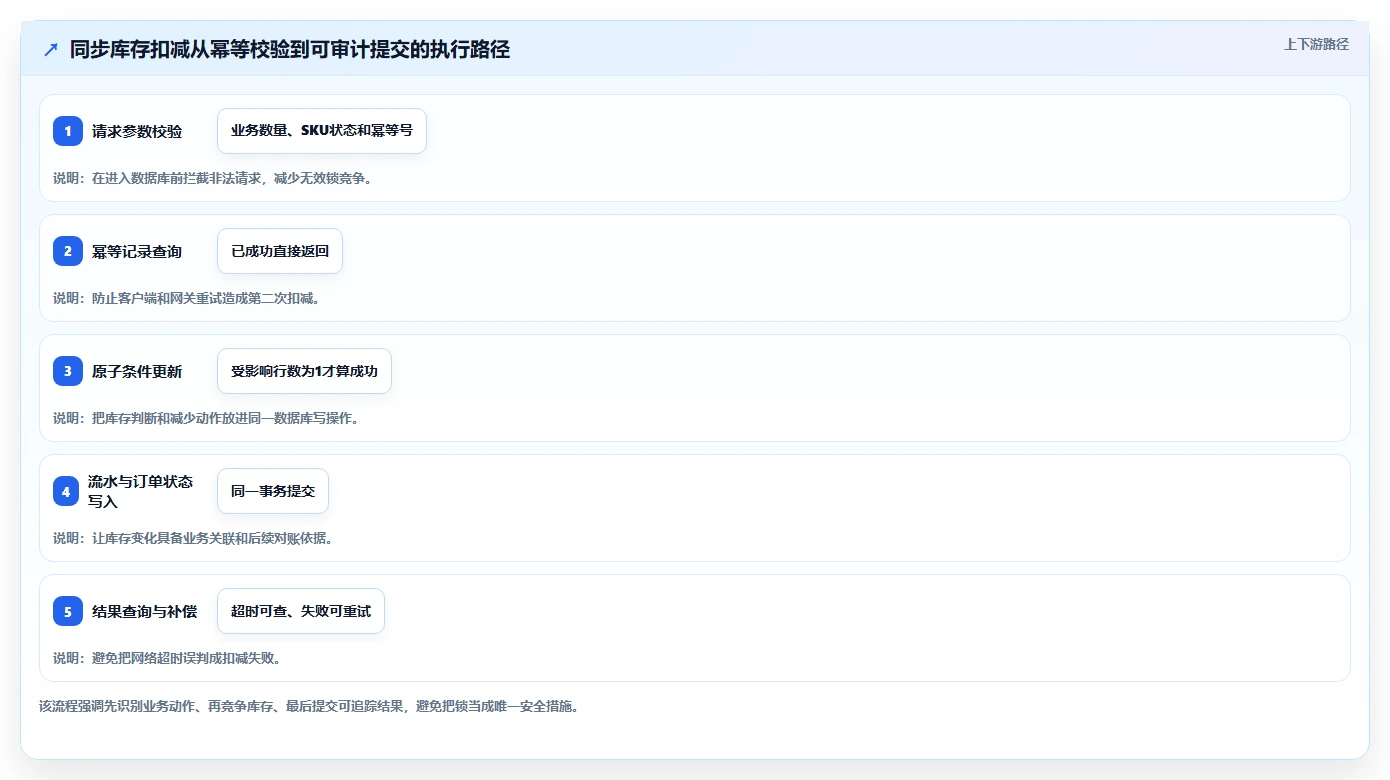Select the step 2 number badge
The height and width of the screenshot is (780, 1390).
click(68, 251)
